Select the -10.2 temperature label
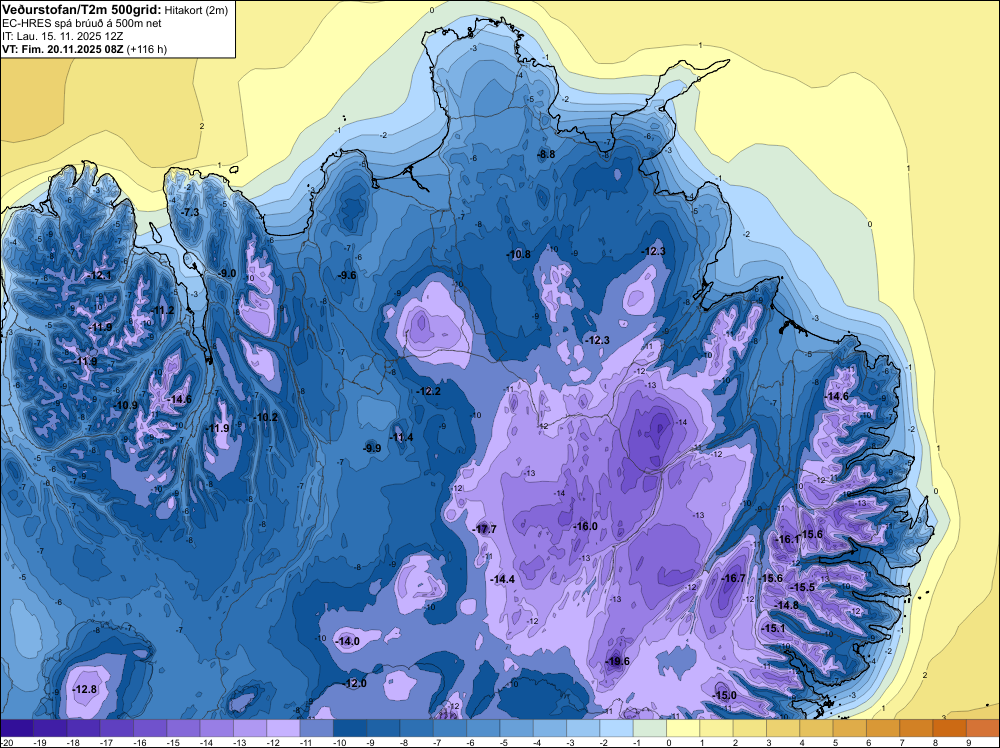Screen dimensions: 1000x748 click(266, 418)
